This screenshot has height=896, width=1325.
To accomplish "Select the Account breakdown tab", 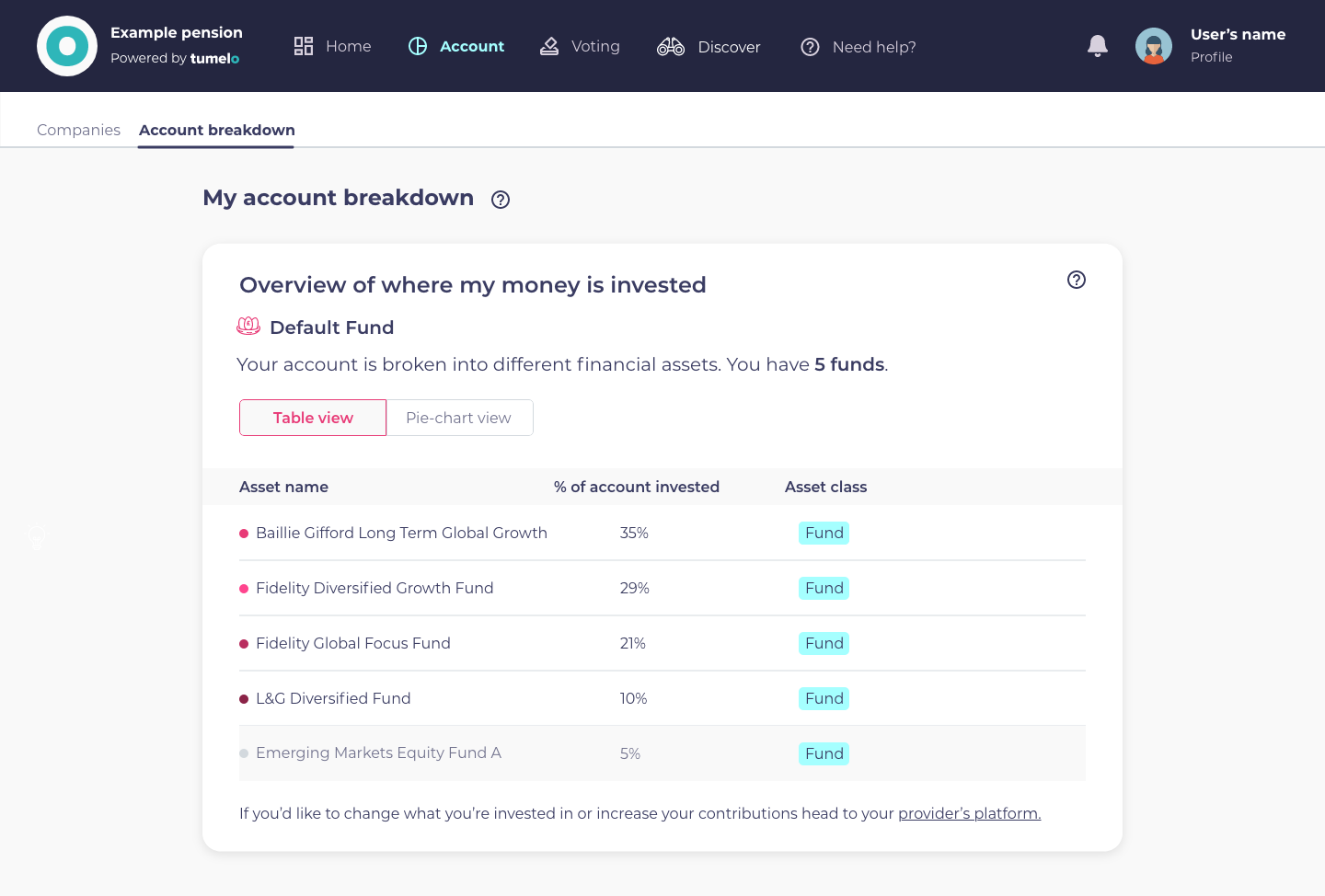I will [x=217, y=130].
